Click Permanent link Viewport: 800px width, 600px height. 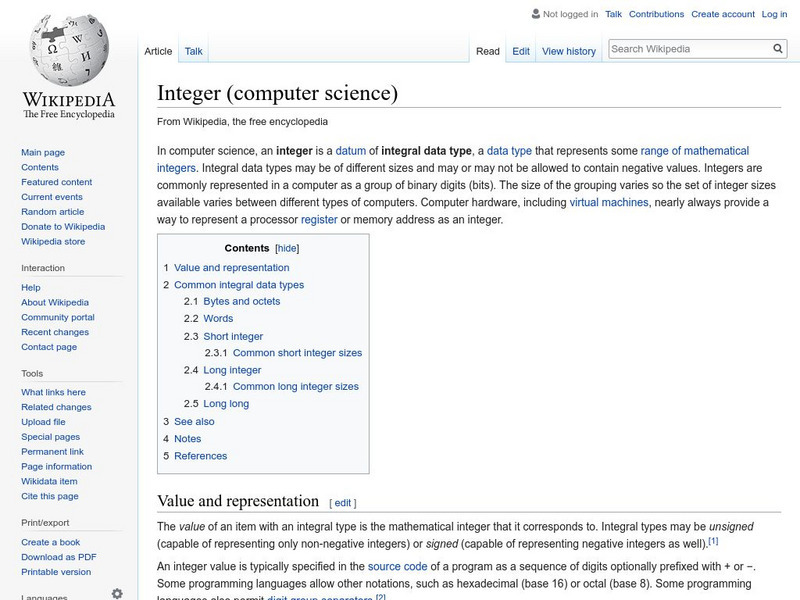pos(52,451)
